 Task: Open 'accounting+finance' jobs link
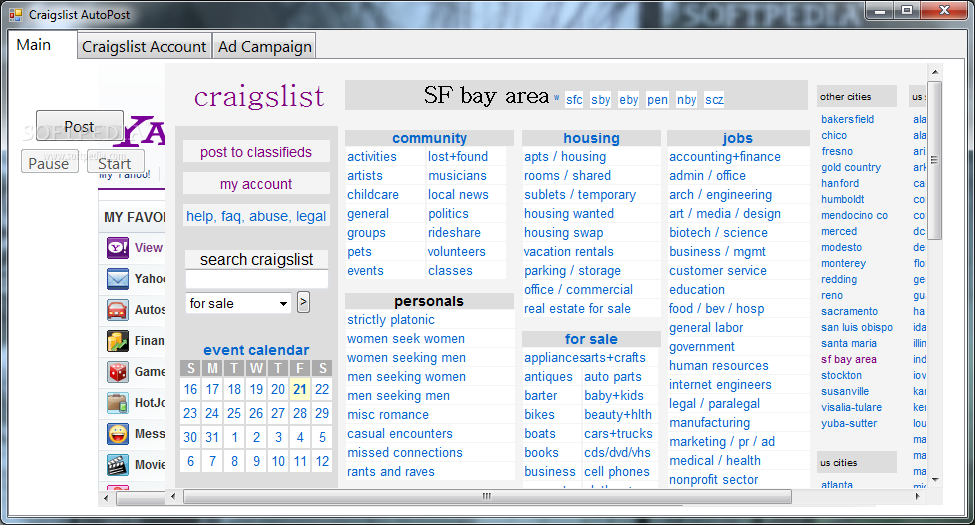pos(724,157)
